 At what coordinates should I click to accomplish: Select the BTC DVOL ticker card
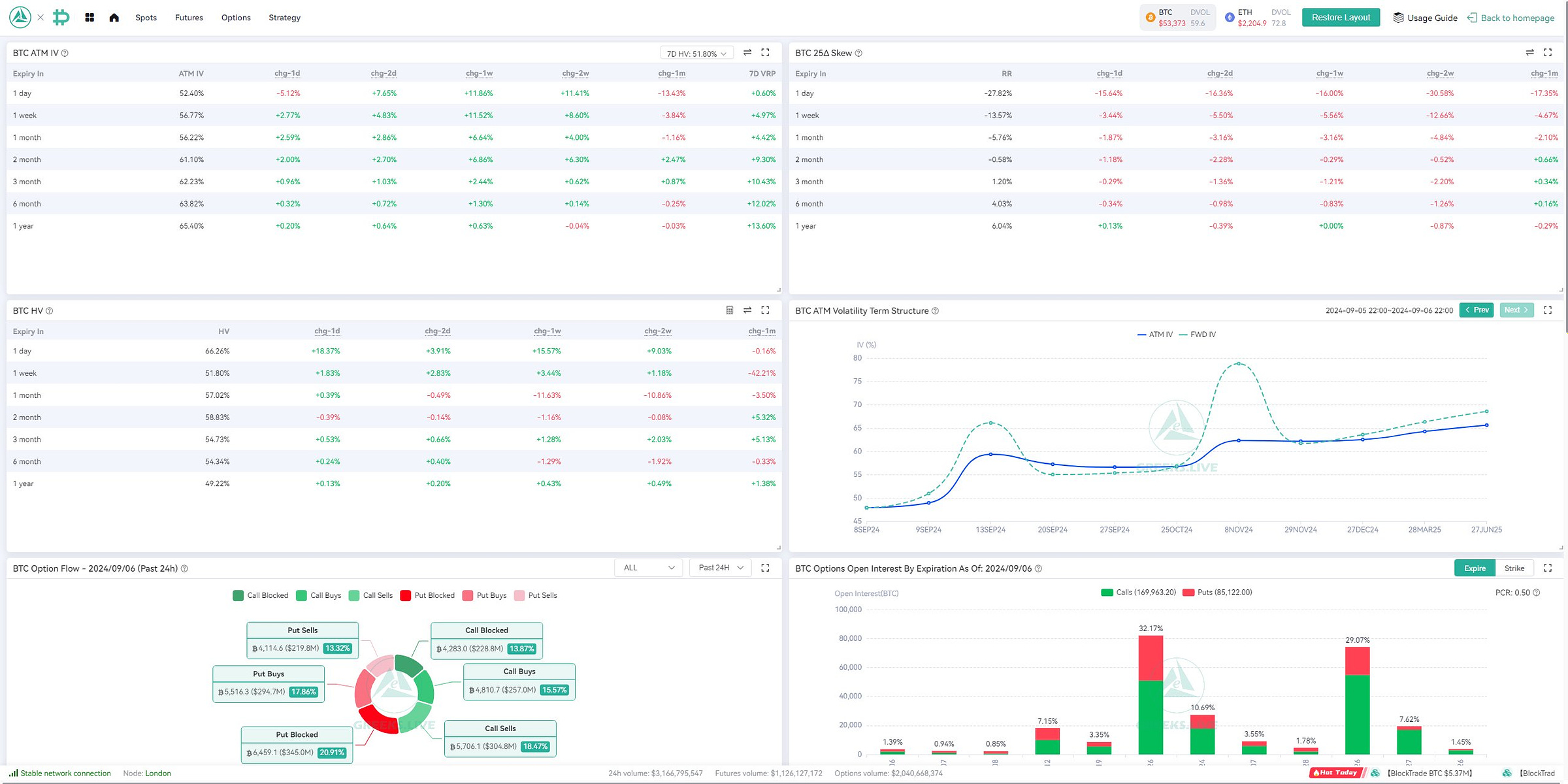coord(1178,18)
